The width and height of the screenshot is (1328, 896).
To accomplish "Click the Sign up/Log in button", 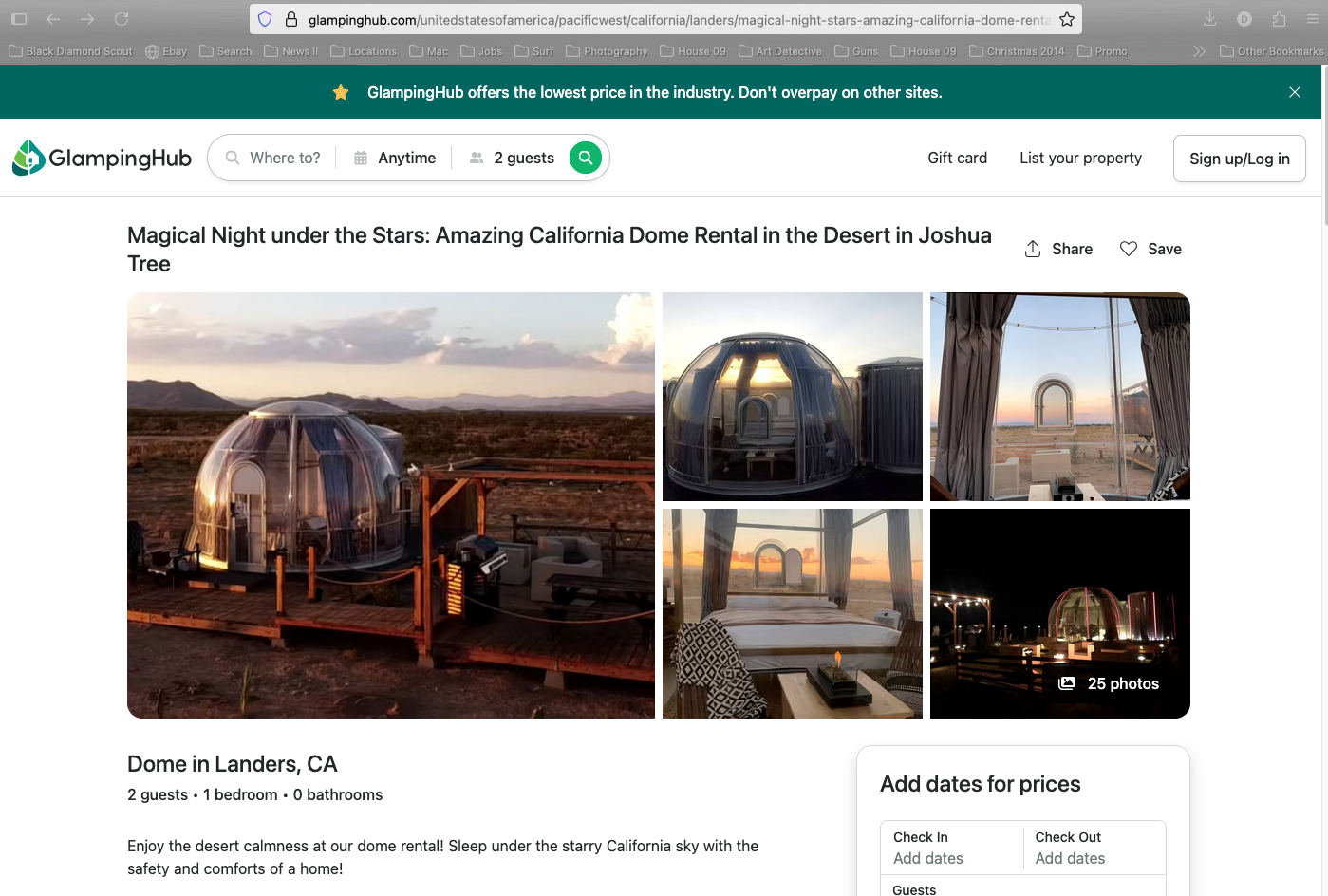I will pos(1239,159).
